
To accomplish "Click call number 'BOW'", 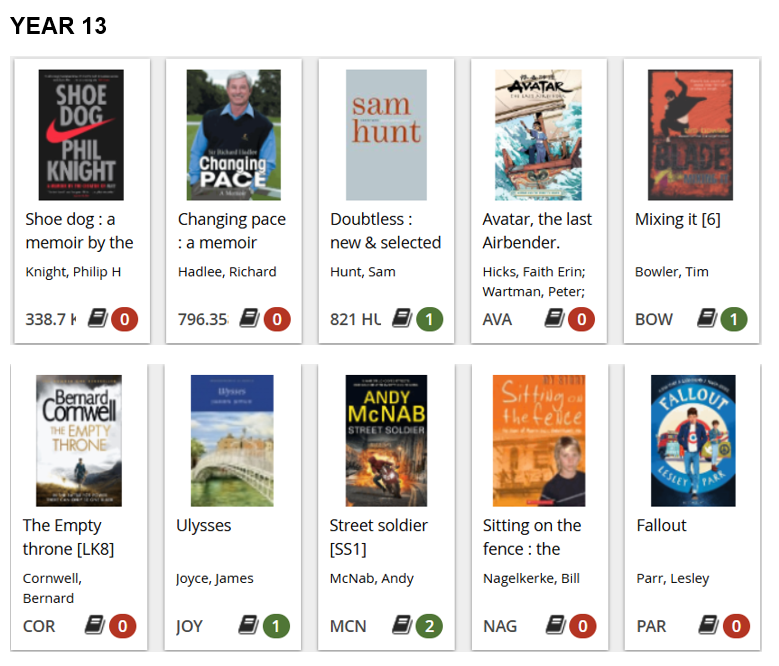I will 654,319.
